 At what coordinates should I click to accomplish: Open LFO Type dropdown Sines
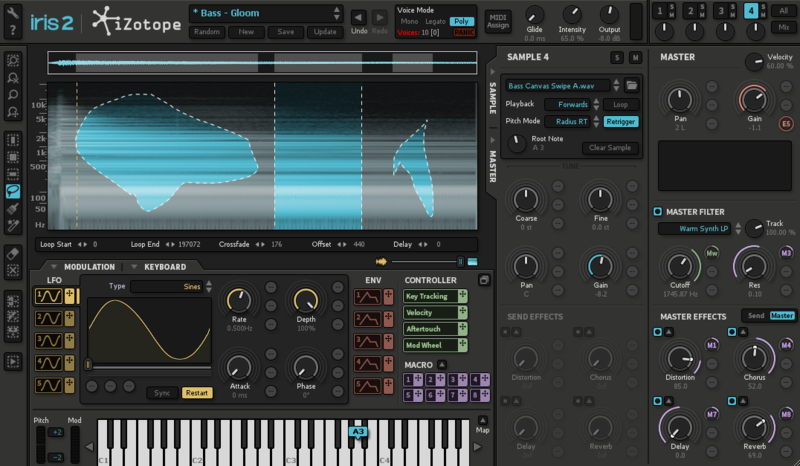click(166, 286)
